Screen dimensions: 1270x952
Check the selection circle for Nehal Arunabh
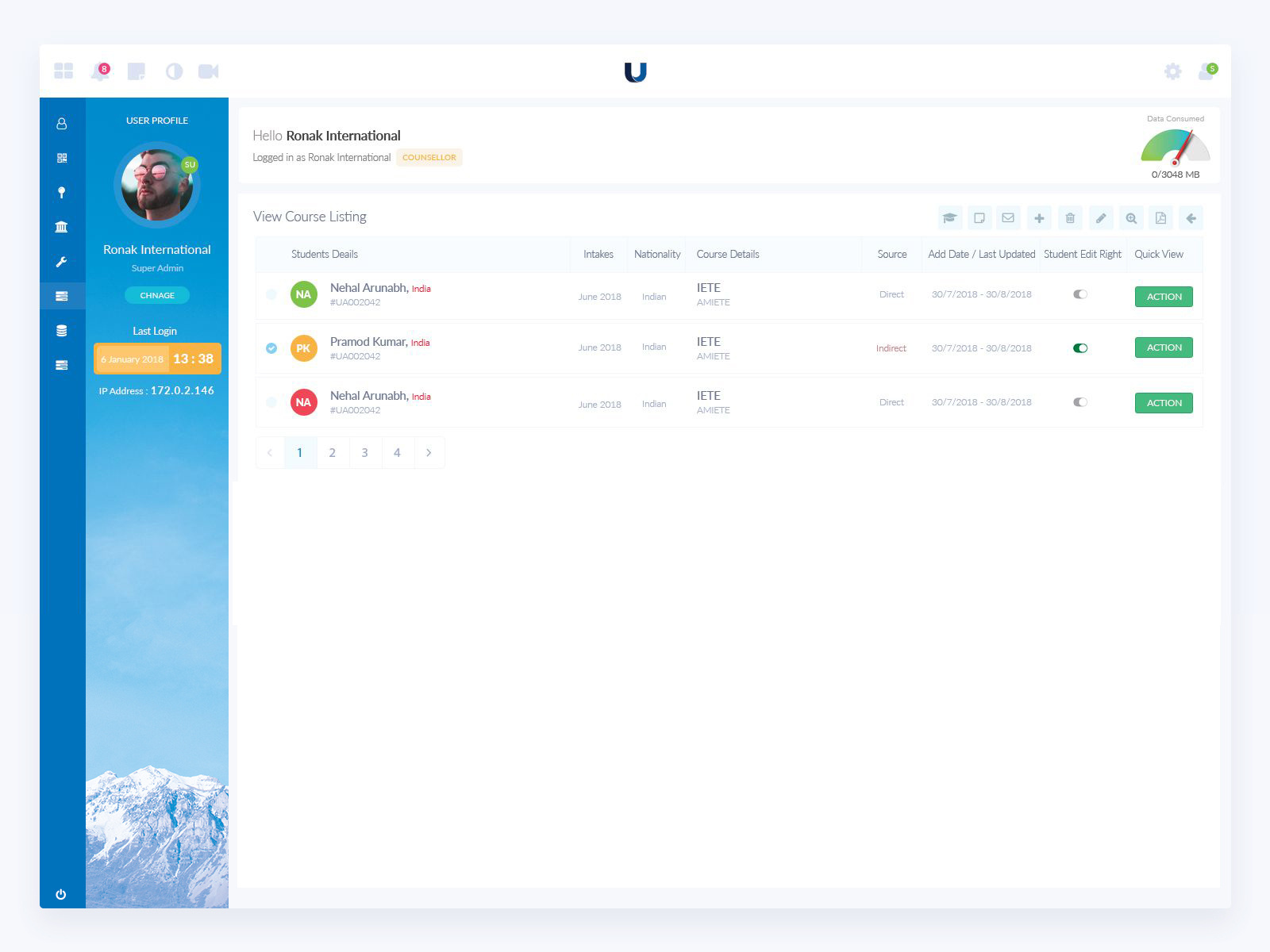click(x=272, y=293)
